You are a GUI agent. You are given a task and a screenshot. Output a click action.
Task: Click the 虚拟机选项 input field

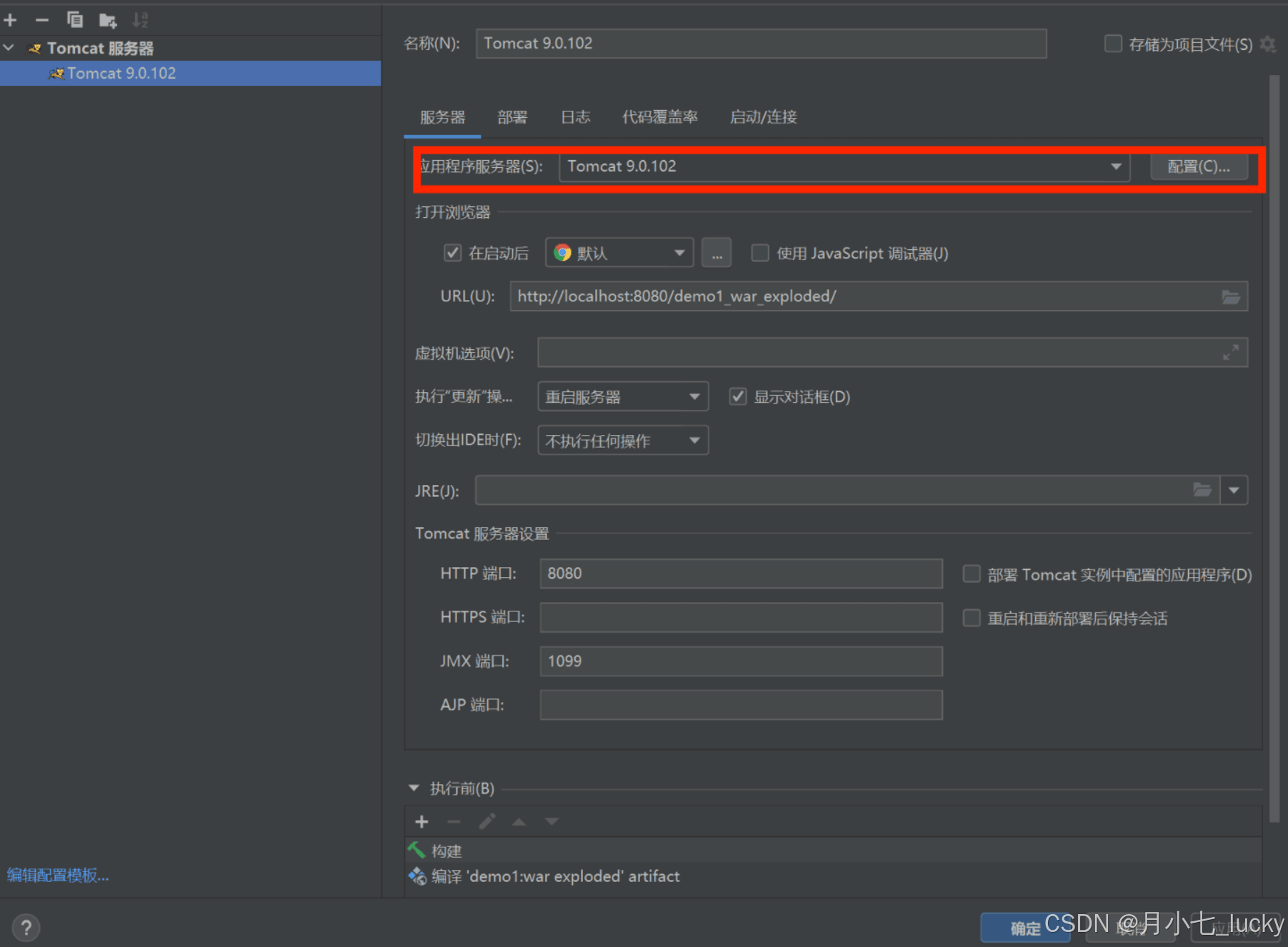[892, 353]
